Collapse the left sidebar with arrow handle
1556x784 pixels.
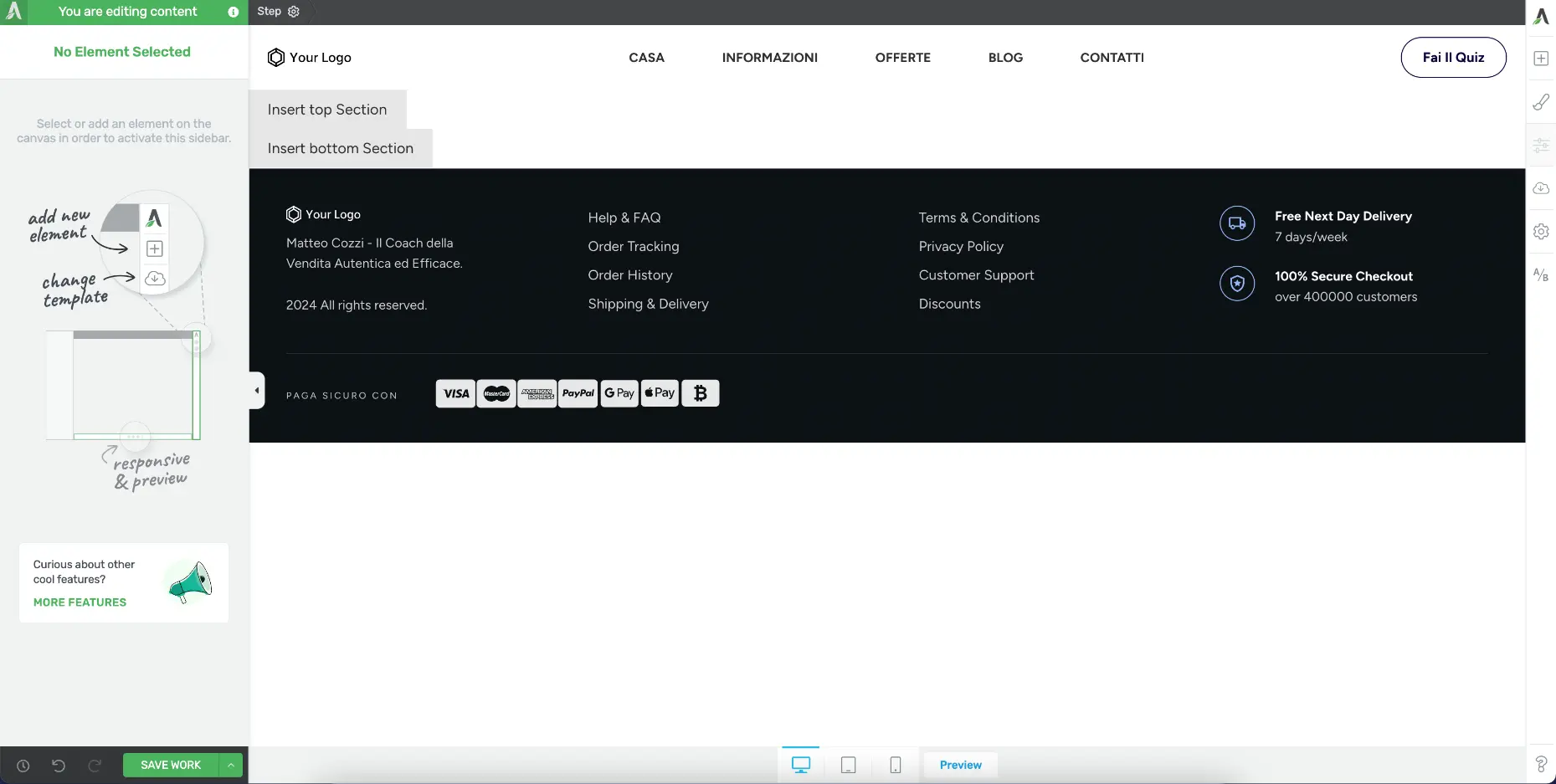257,391
